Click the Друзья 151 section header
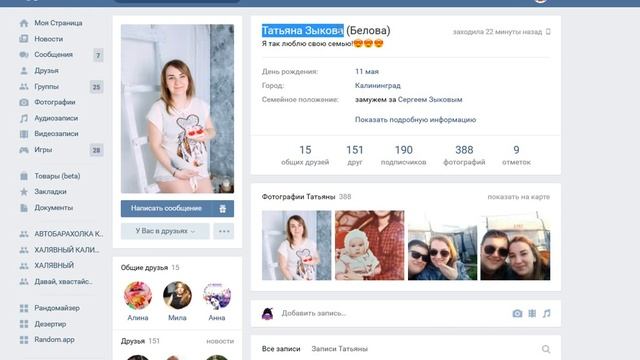This screenshot has width=640, height=360. click(x=140, y=341)
